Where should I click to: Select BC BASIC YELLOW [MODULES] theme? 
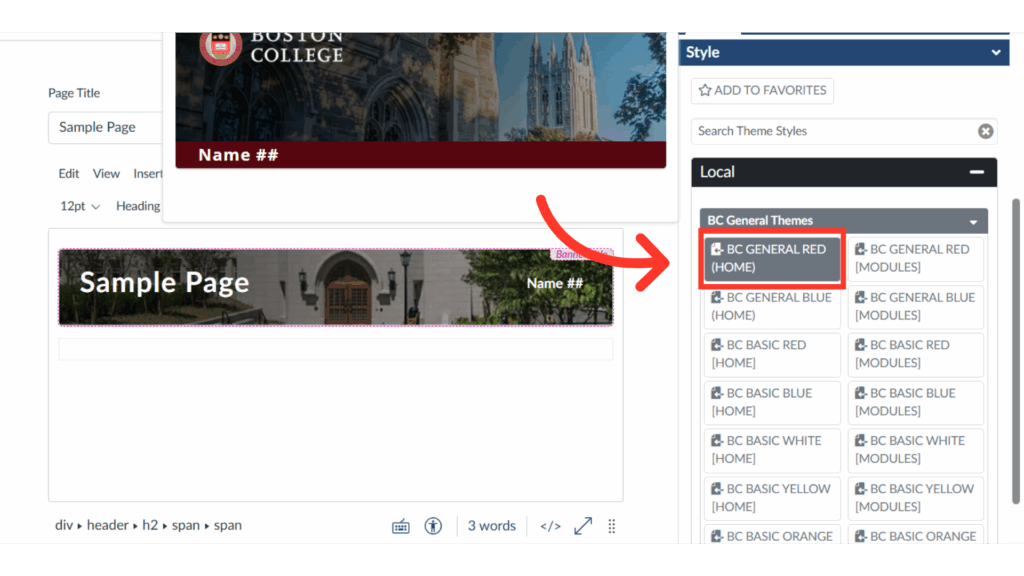click(916, 498)
